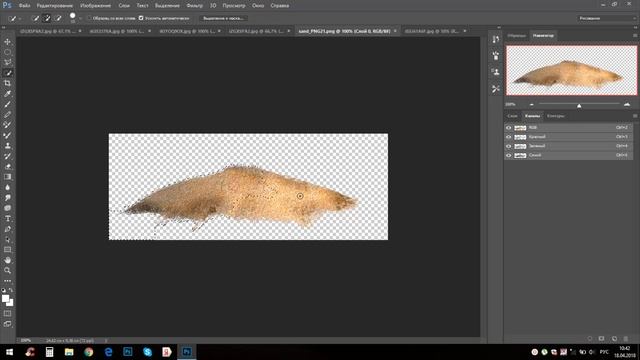
Task: Select the Eraser tool
Action: (x=7, y=167)
